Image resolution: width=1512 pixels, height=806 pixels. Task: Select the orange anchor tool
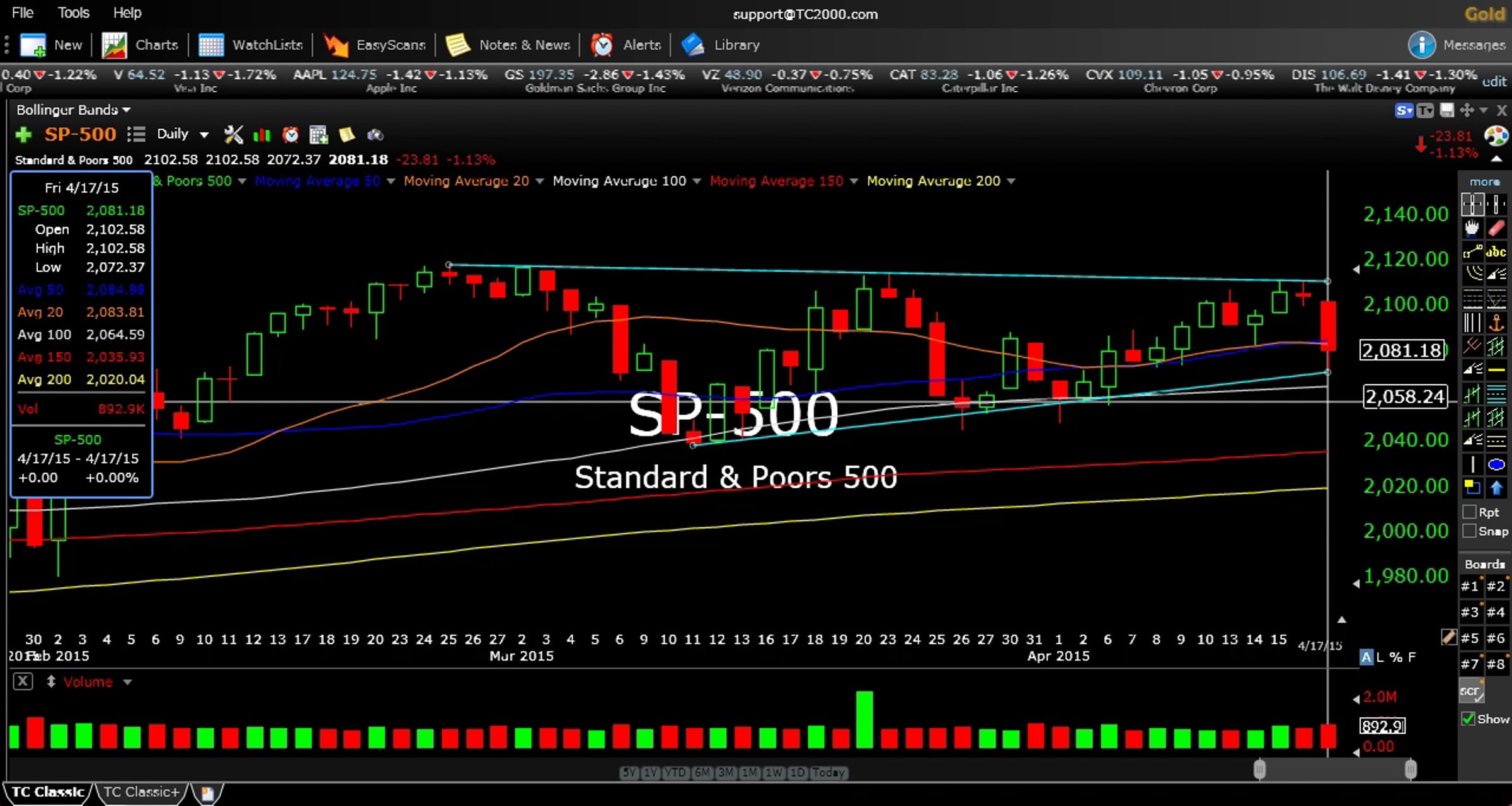1496,323
